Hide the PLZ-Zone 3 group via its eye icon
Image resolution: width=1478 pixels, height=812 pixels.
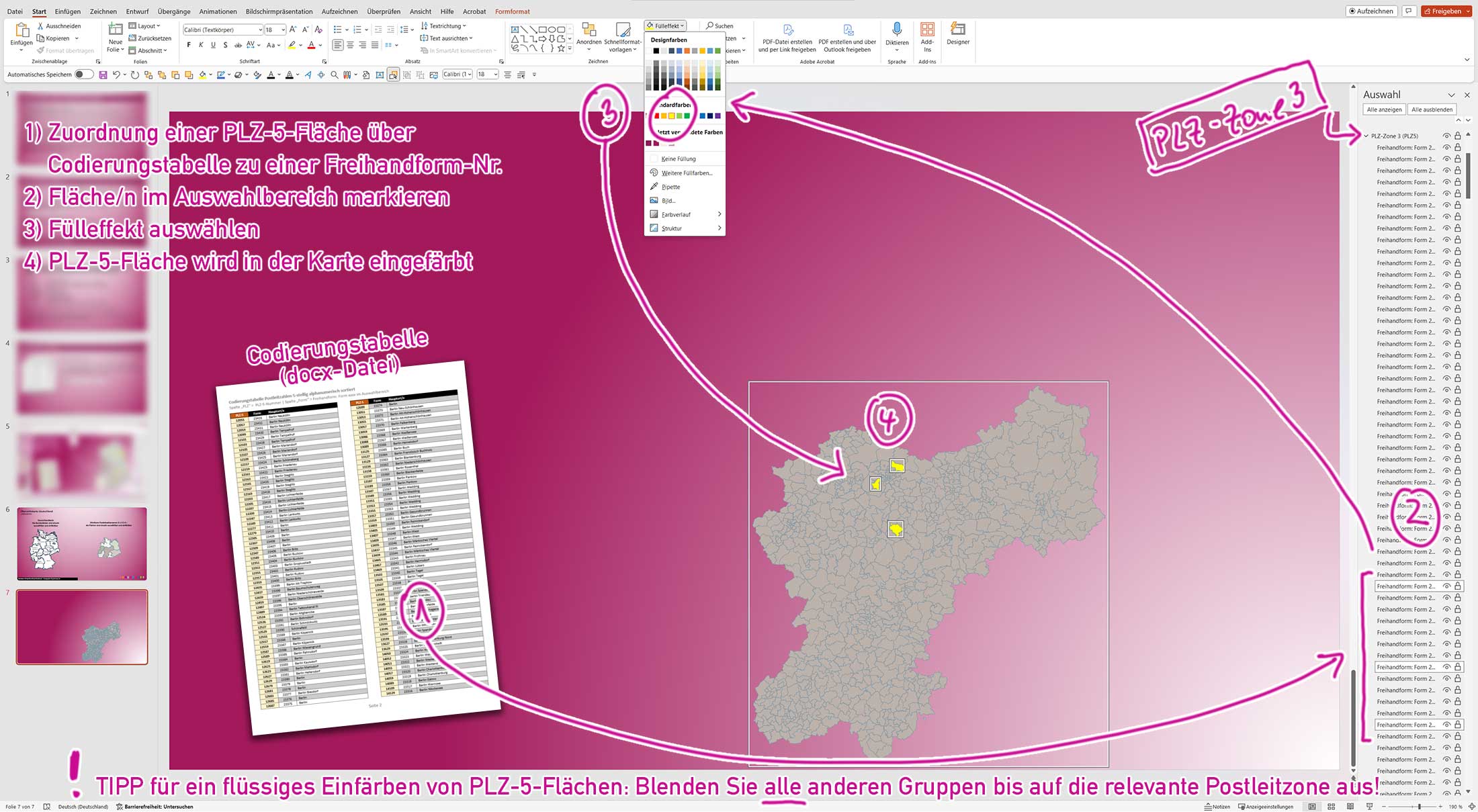[x=1446, y=135]
